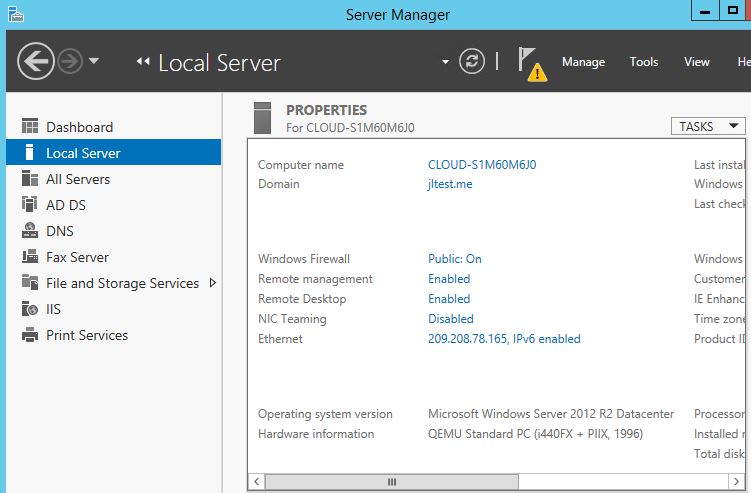This screenshot has height=493, width=751.
Task: Expand the File and Storage Services arrow
Action: [x=213, y=283]
